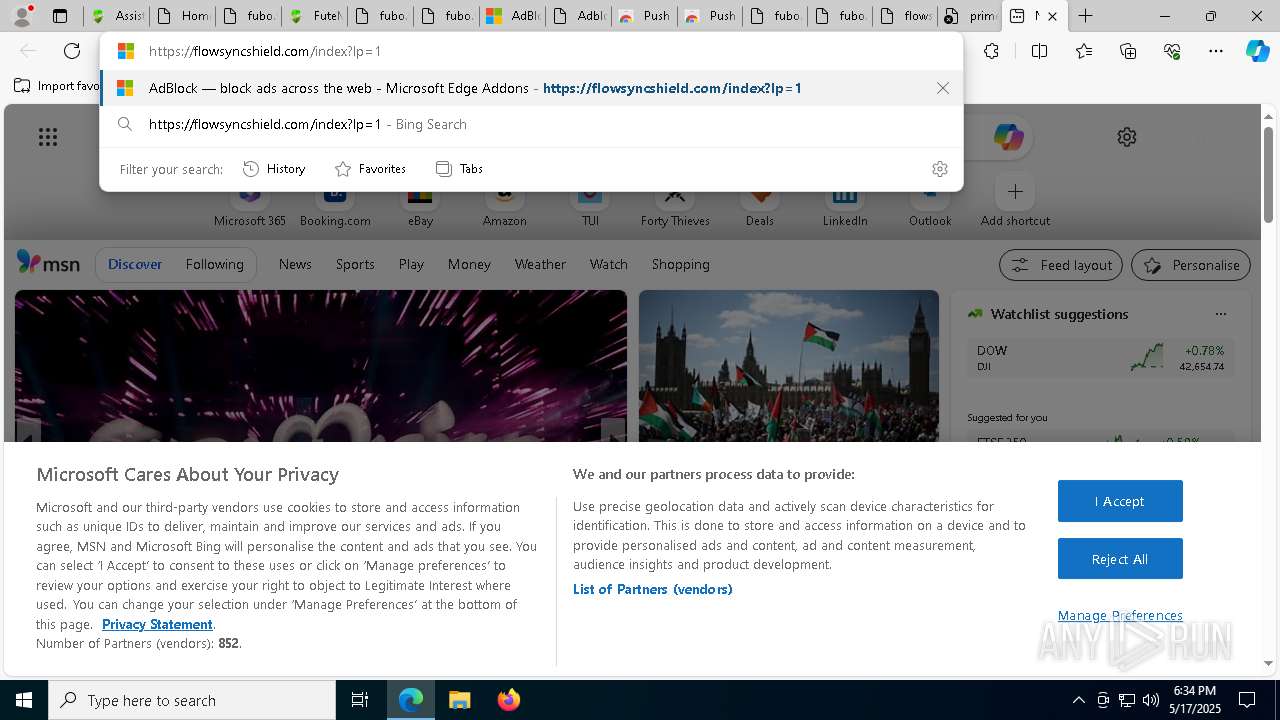The height and width of the screenshot is (720, 1280).
Task: Open the split screen icon
Action: click(1039, 51)
